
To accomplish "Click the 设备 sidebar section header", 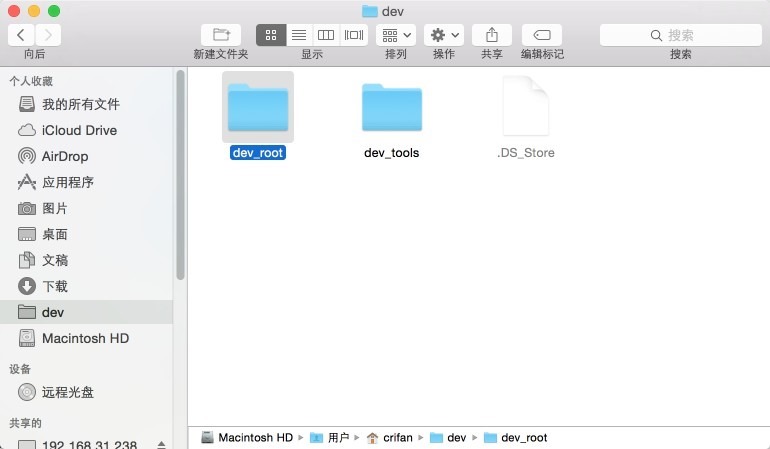I will [20, 369].
